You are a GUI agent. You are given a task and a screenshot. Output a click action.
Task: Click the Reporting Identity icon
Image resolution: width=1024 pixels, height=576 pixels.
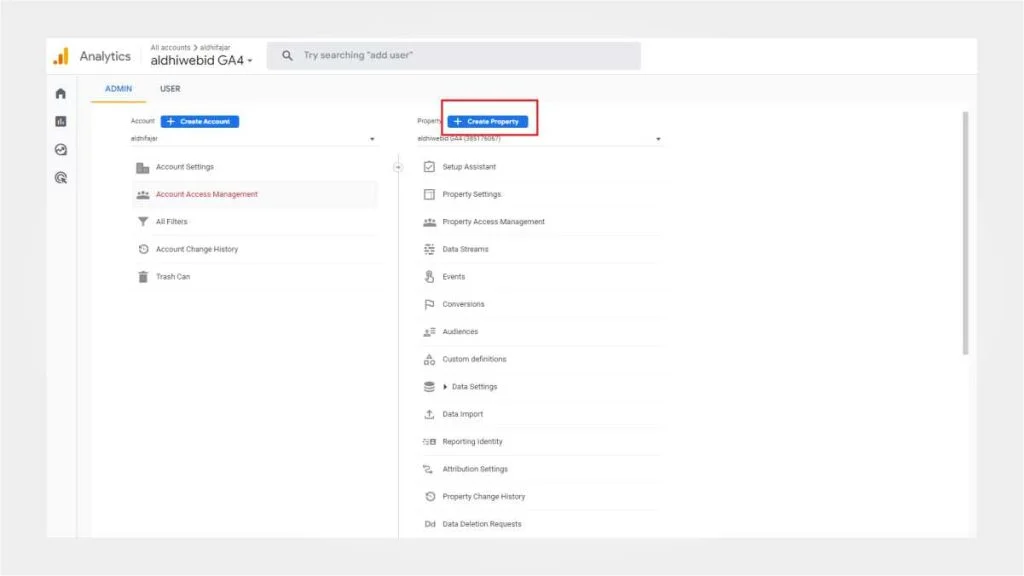(x=429, y=442)
